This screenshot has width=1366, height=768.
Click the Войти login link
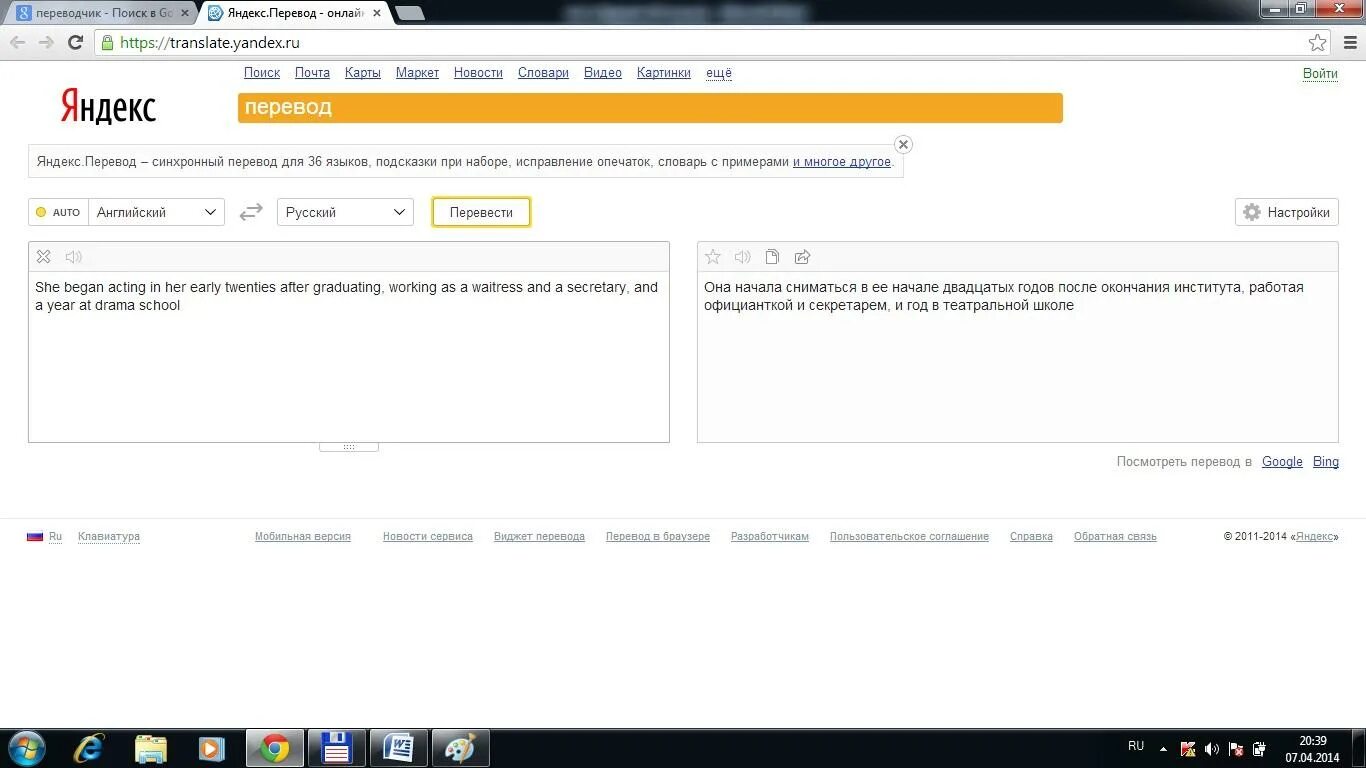(1320, 74)
